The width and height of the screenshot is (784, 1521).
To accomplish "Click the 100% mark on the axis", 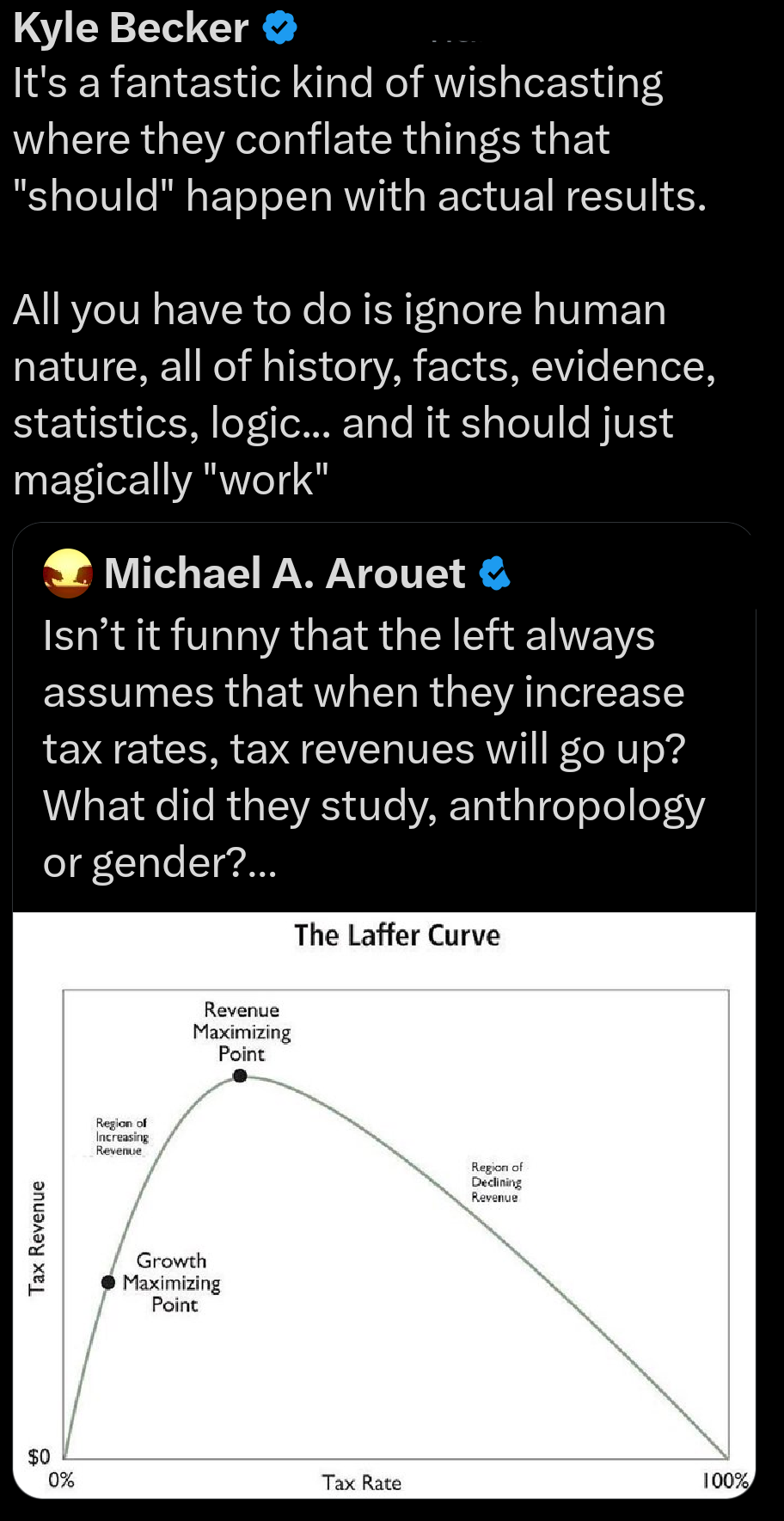I will pos(725,1481).
